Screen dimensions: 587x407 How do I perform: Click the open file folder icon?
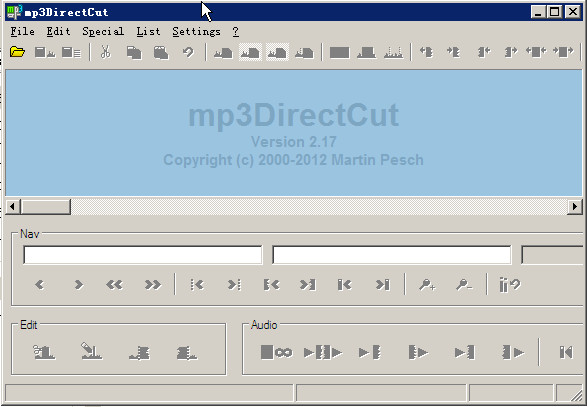[17, 52]
